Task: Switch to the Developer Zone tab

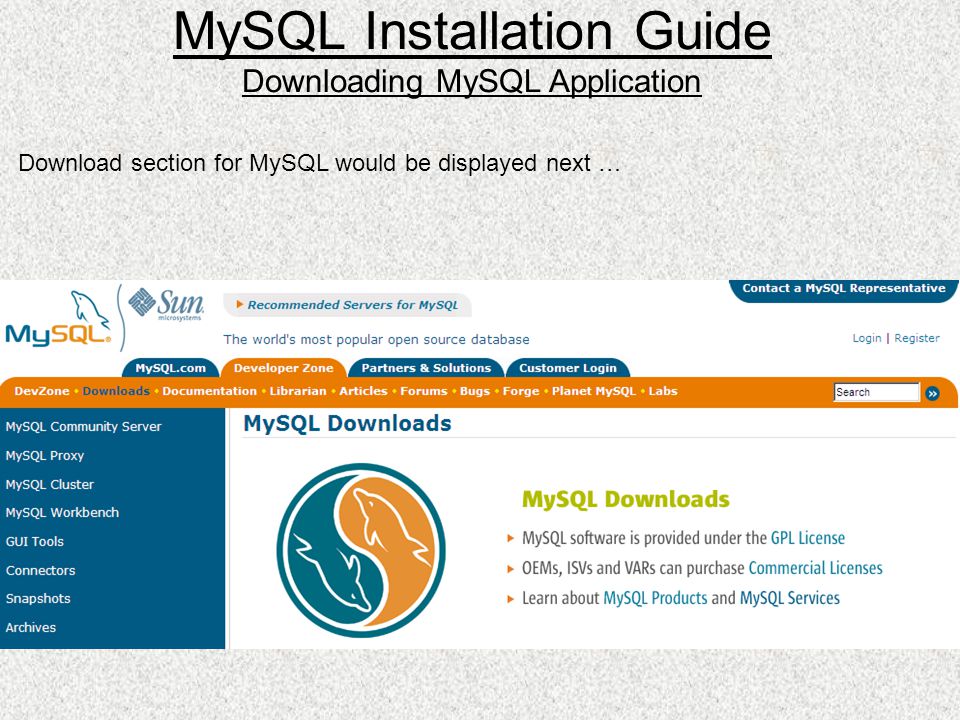Action: click(x=283, y=368)
